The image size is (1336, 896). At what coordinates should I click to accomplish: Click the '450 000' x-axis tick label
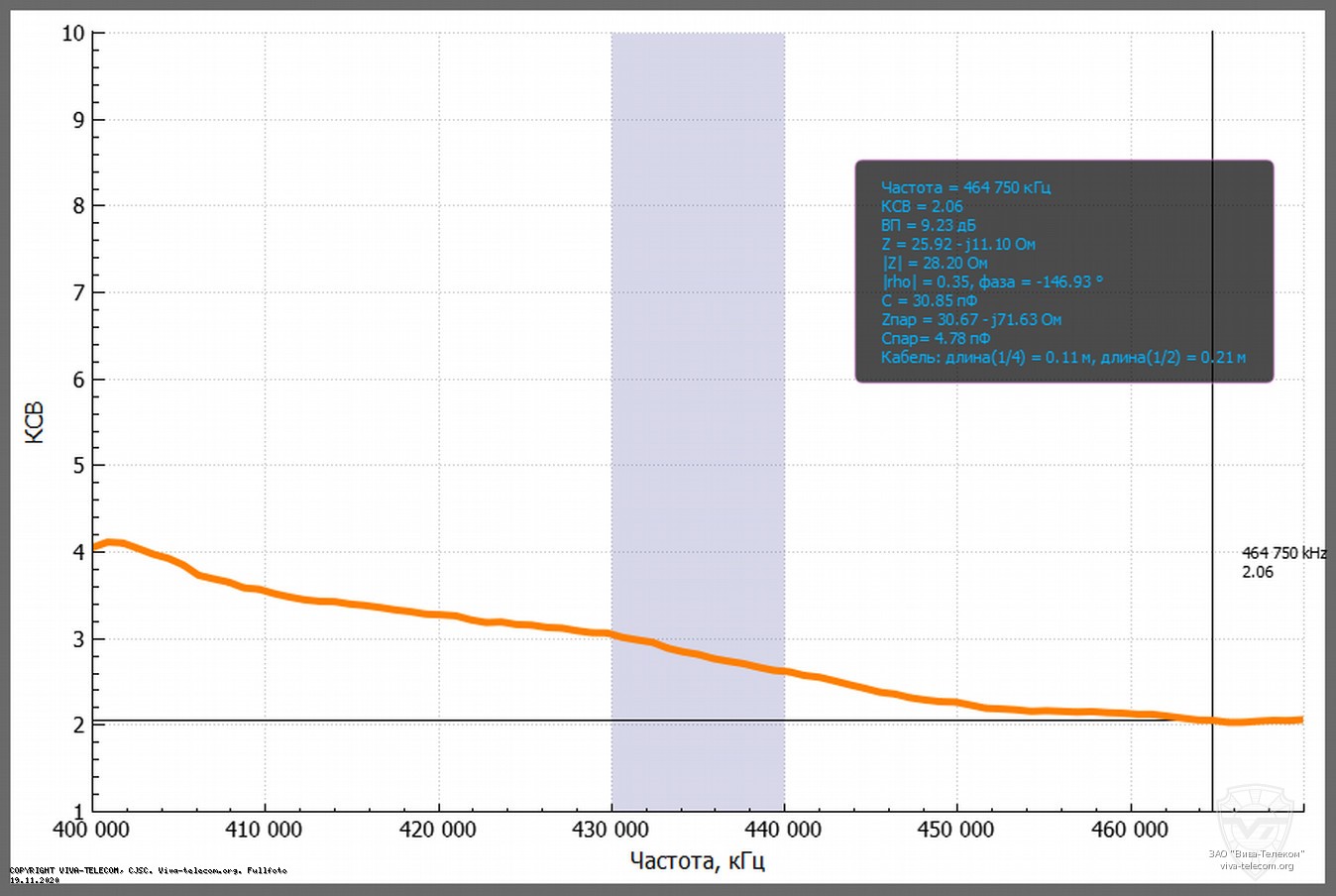[x=955, y=830]
